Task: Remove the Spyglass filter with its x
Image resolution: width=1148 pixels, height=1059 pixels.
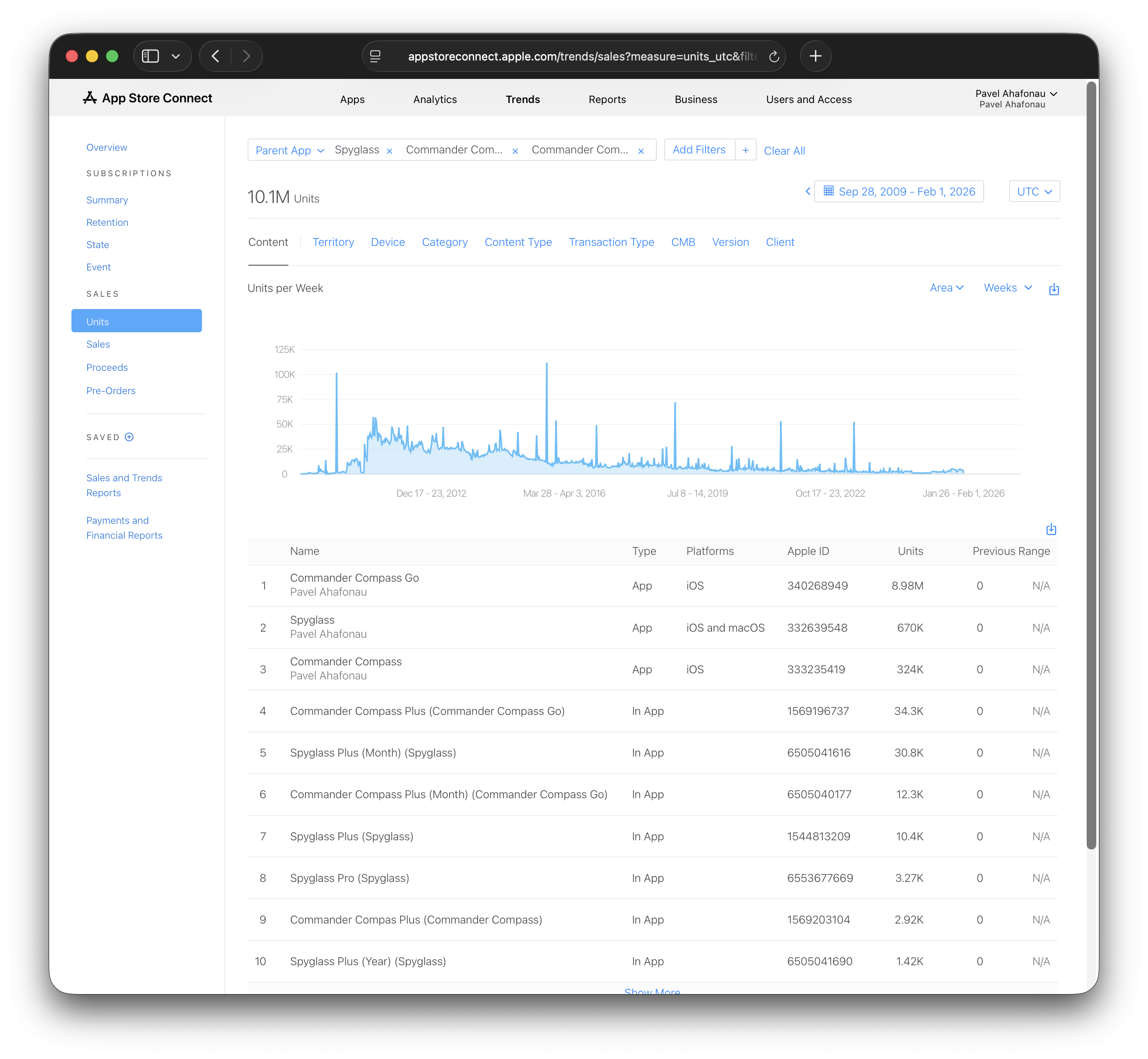Action: tap(390, 151)
